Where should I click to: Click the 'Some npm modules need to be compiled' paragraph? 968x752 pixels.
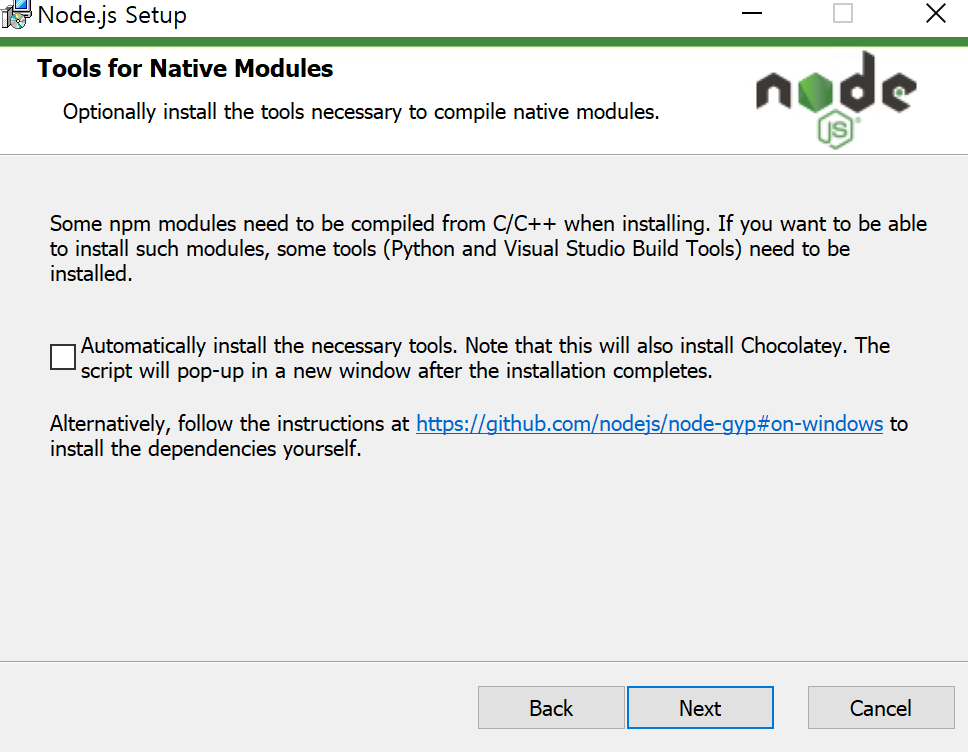pos(488,248)
